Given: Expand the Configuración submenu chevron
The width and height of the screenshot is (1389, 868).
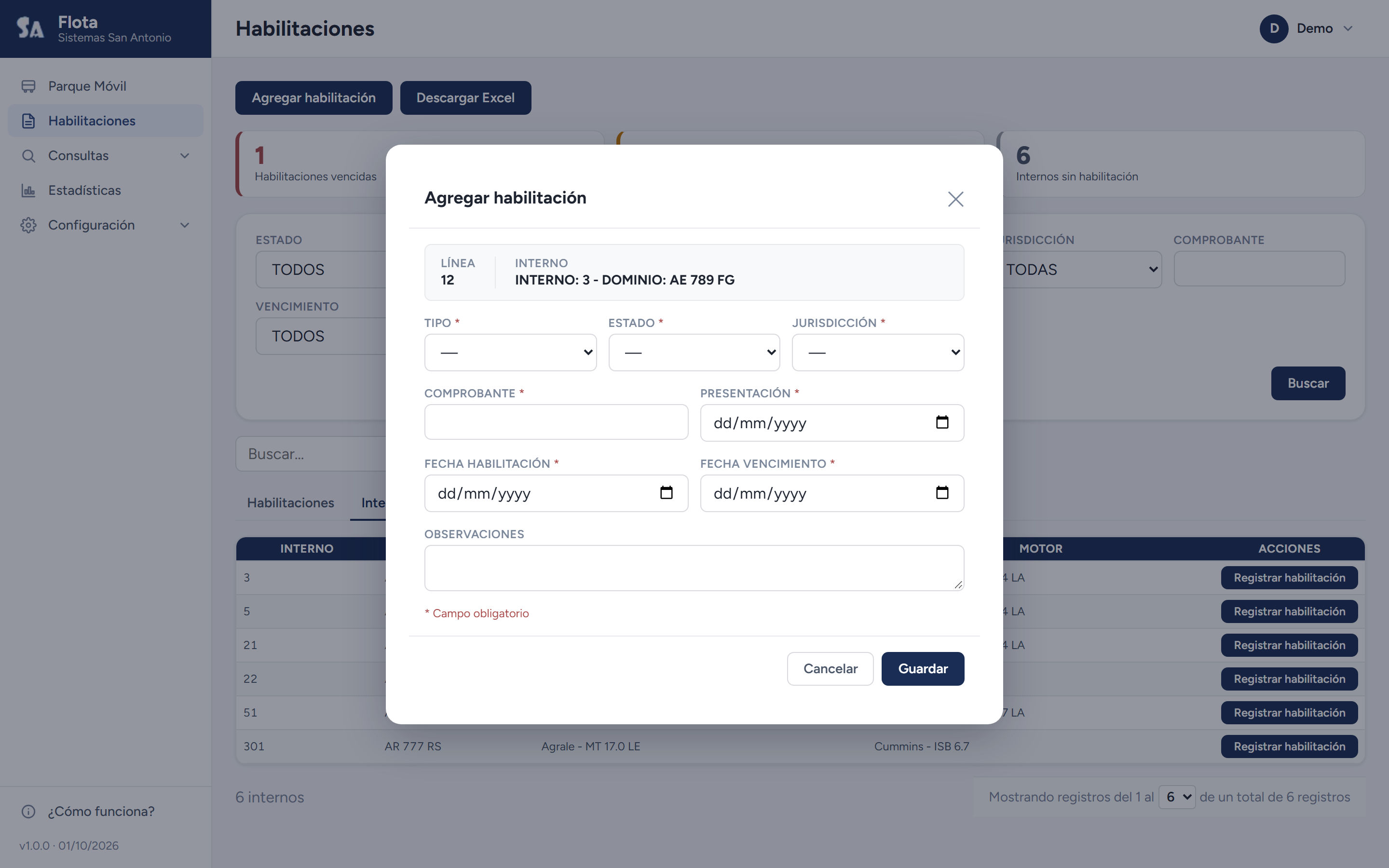Looking at the screenshot, I should click(184, 225).
